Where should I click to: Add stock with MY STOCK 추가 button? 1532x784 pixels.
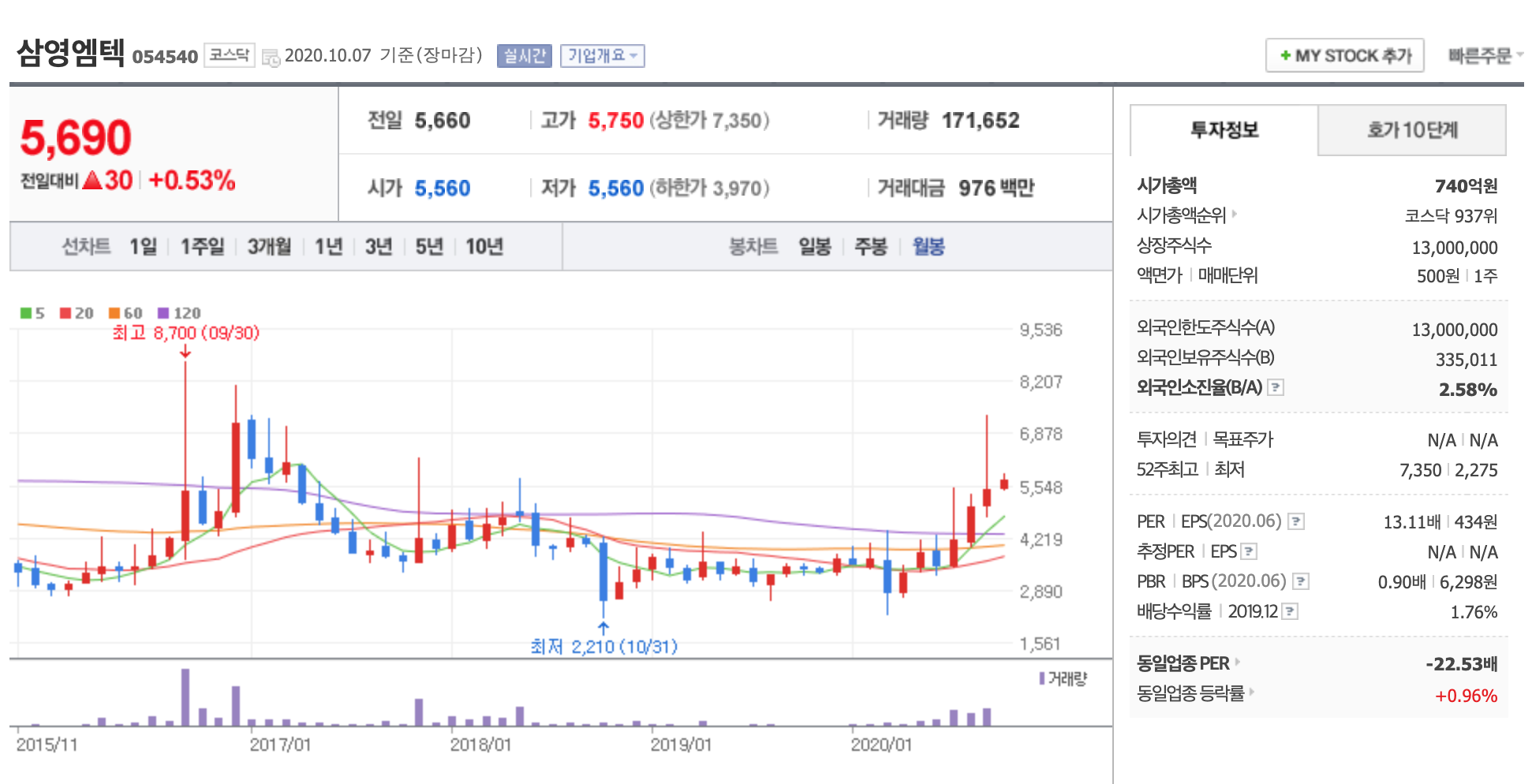pos(1345,56)
